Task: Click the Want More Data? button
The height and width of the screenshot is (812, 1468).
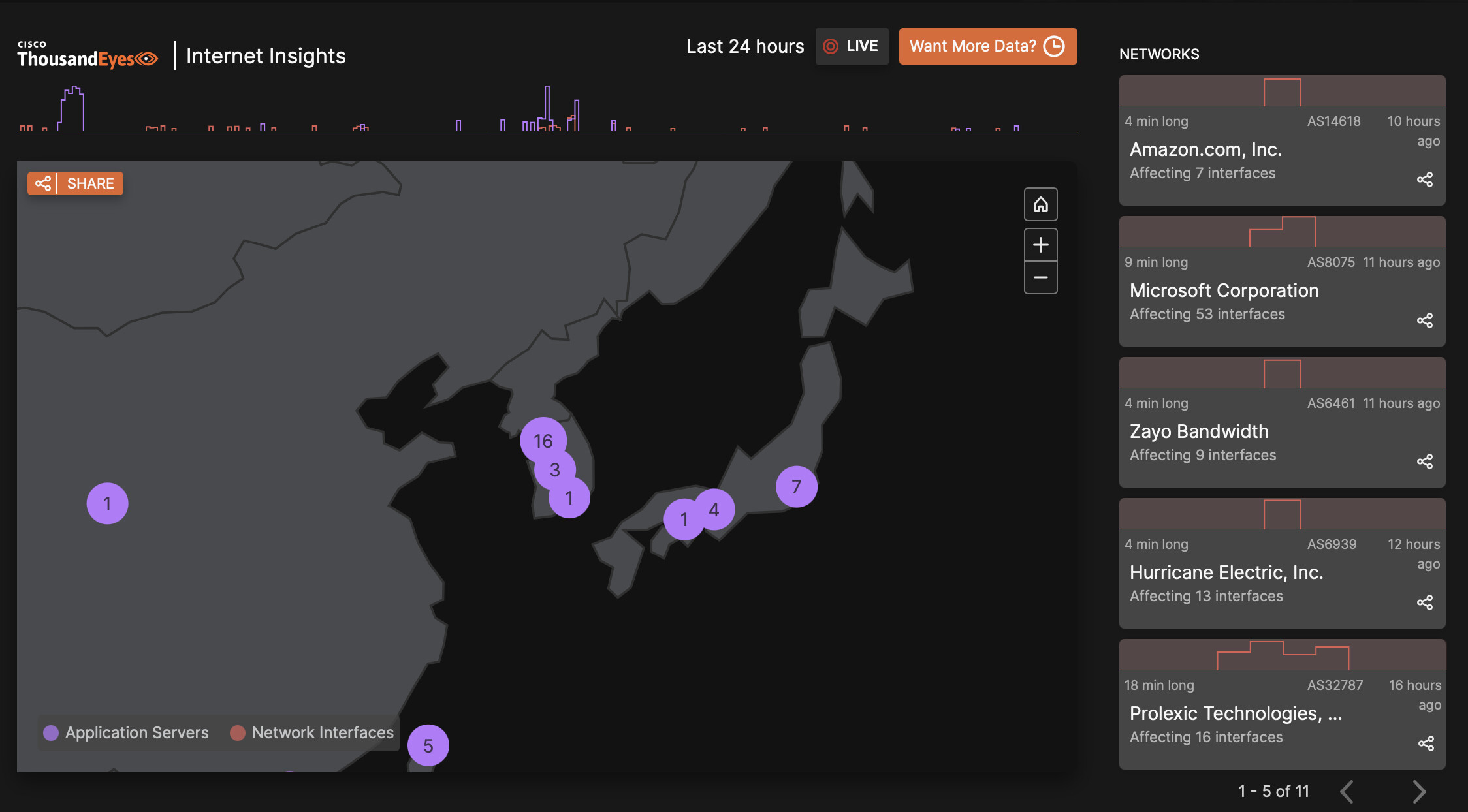Action: click(987, 46)
